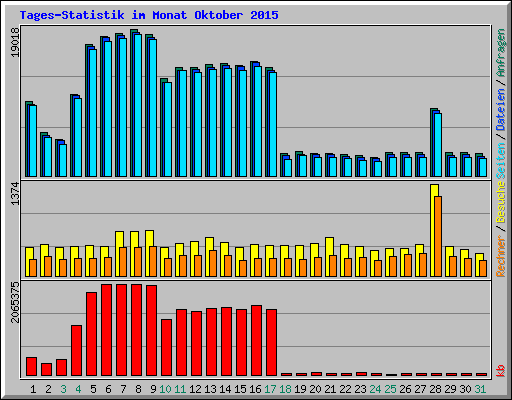512x400 pixels.
Task: Select the red kb legend label
Action: (x=501, y=371)
